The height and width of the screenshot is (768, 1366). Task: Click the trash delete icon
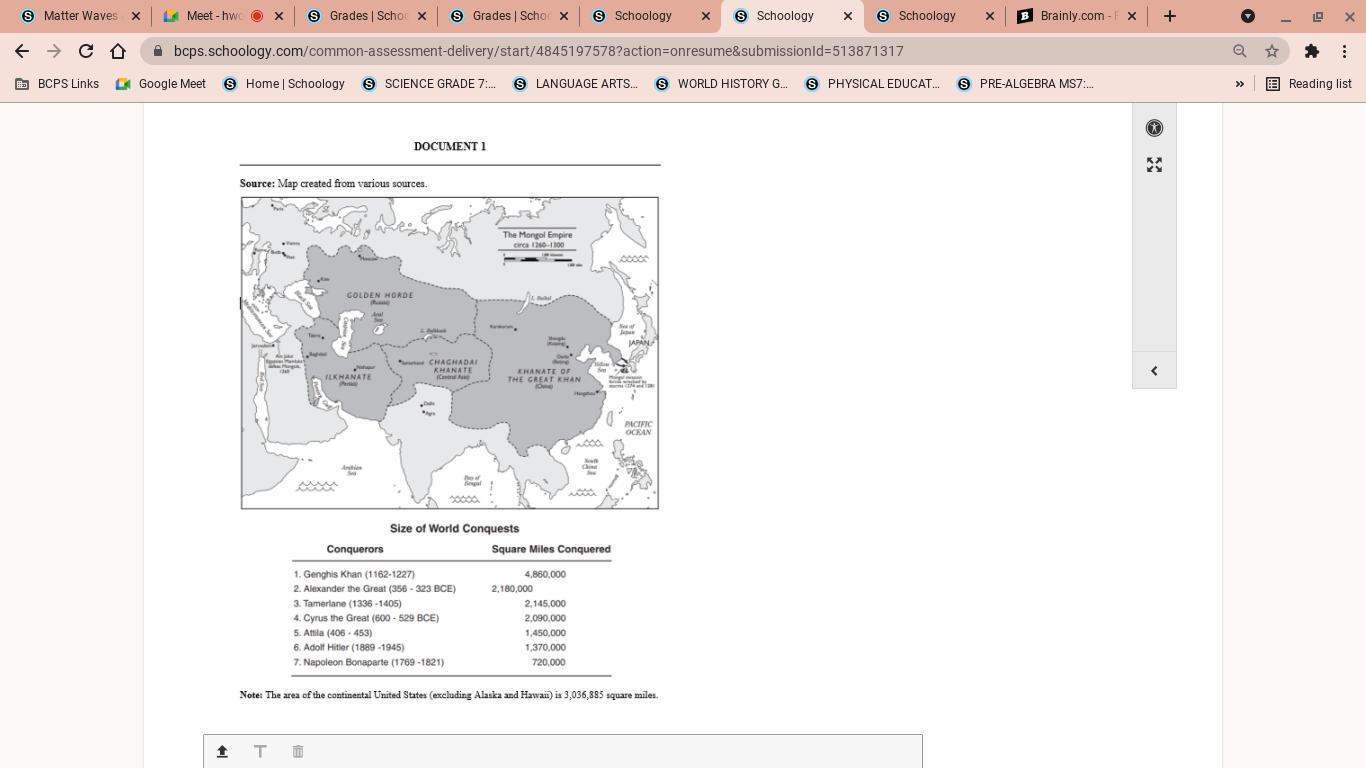298,751
